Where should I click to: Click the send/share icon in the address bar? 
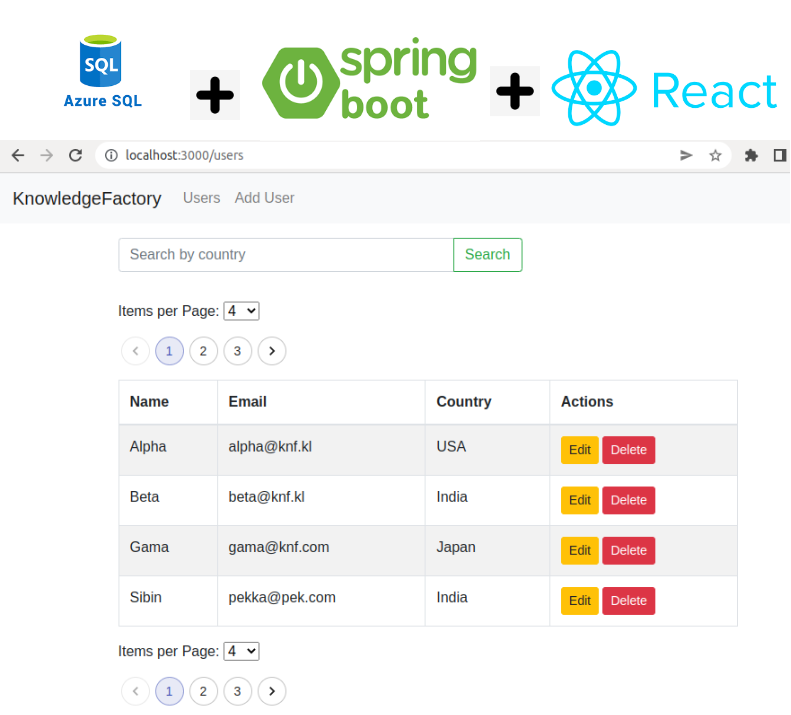point(686,155)
